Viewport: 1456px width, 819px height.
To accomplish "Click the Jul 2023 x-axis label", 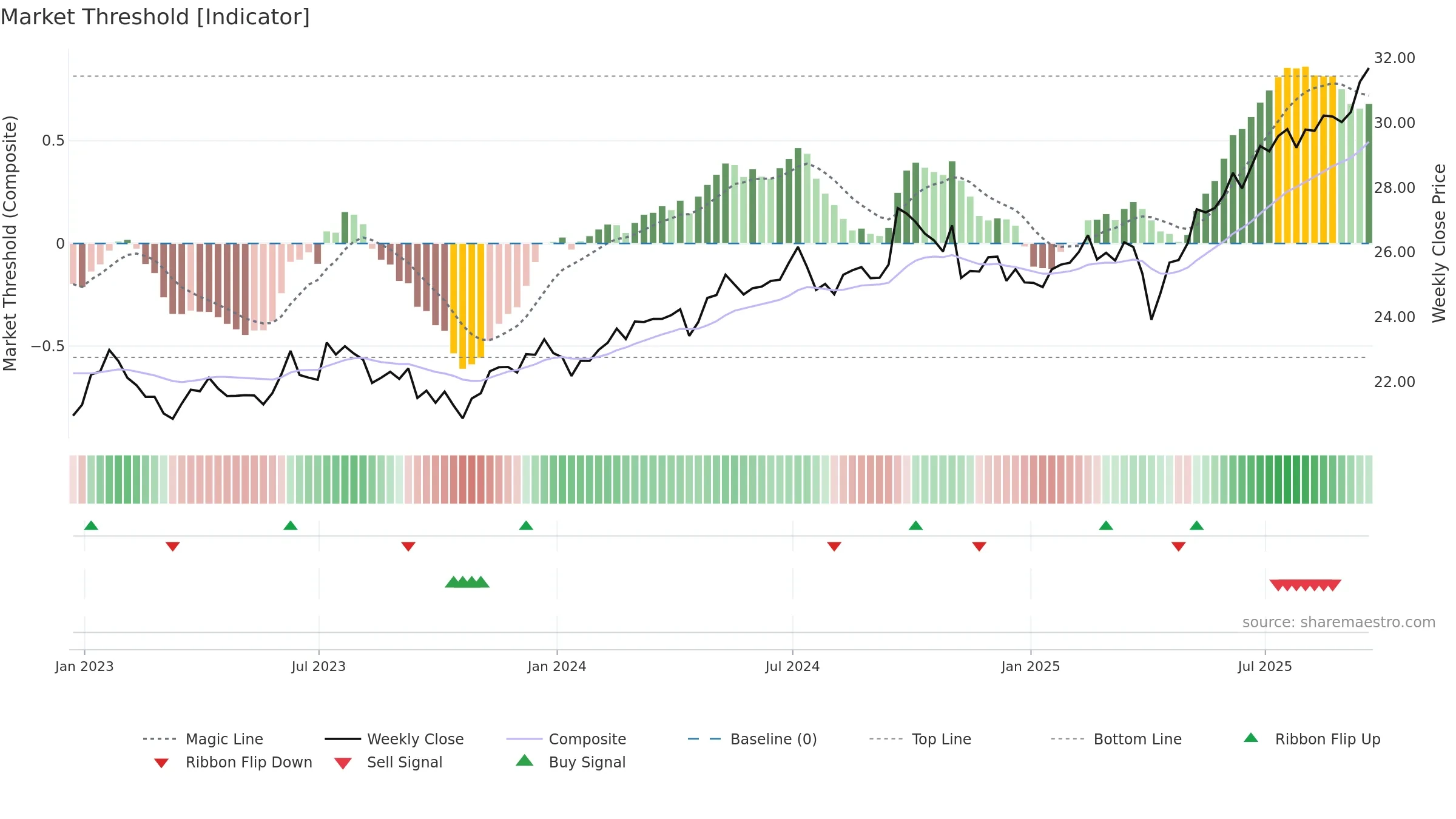I will tap(318, 667).
